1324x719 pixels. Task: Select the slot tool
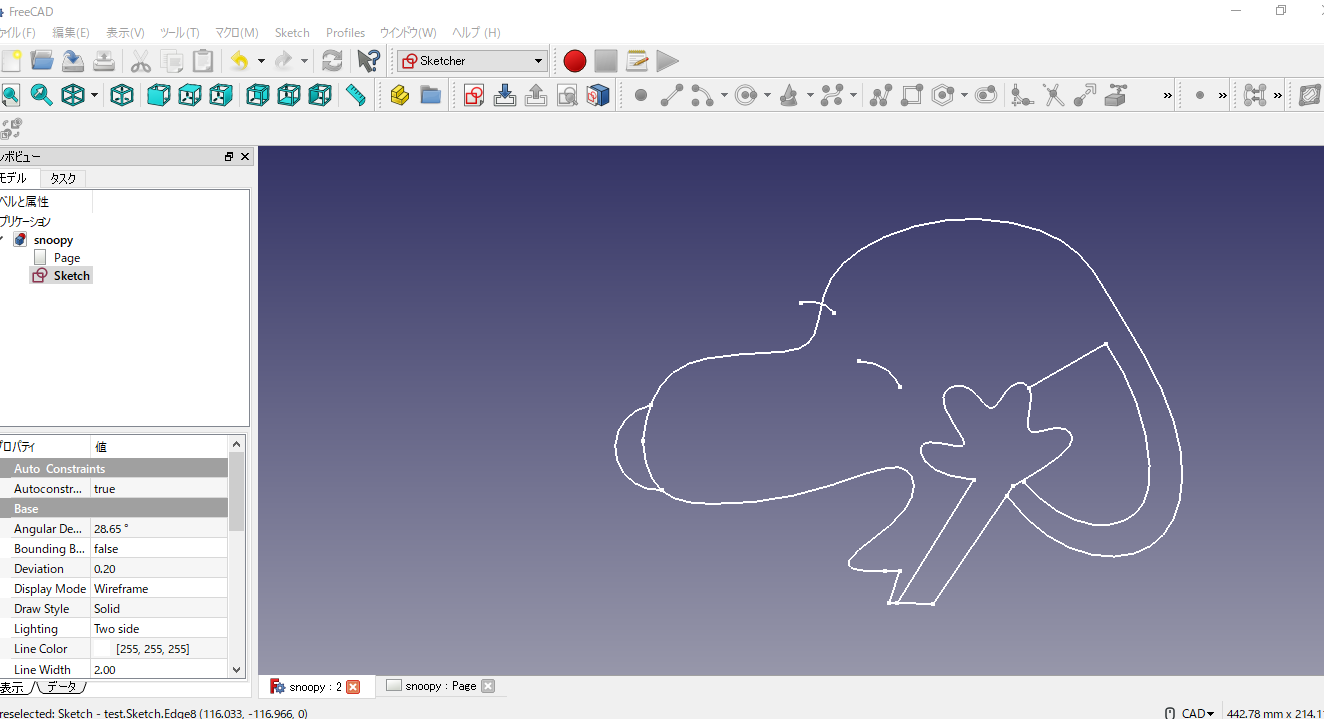[986, 95]
